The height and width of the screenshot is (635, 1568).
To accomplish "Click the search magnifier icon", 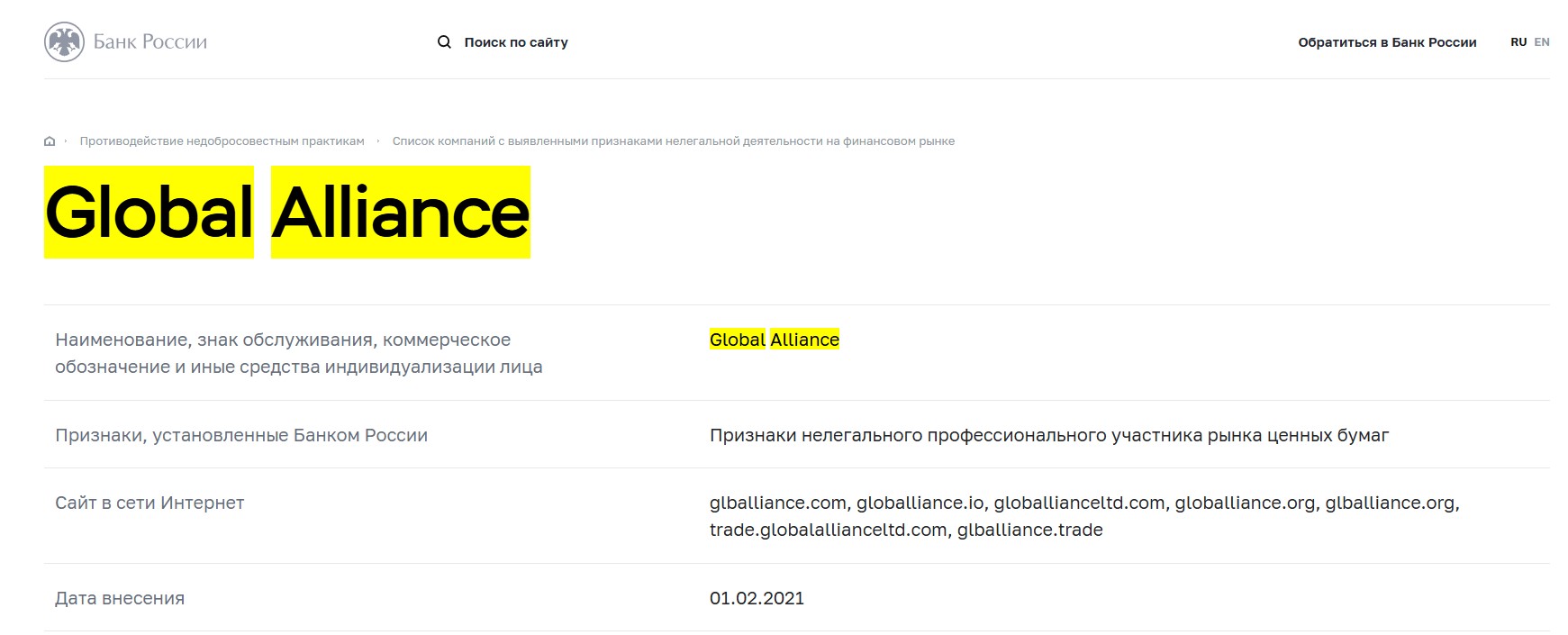I will 444,41.
